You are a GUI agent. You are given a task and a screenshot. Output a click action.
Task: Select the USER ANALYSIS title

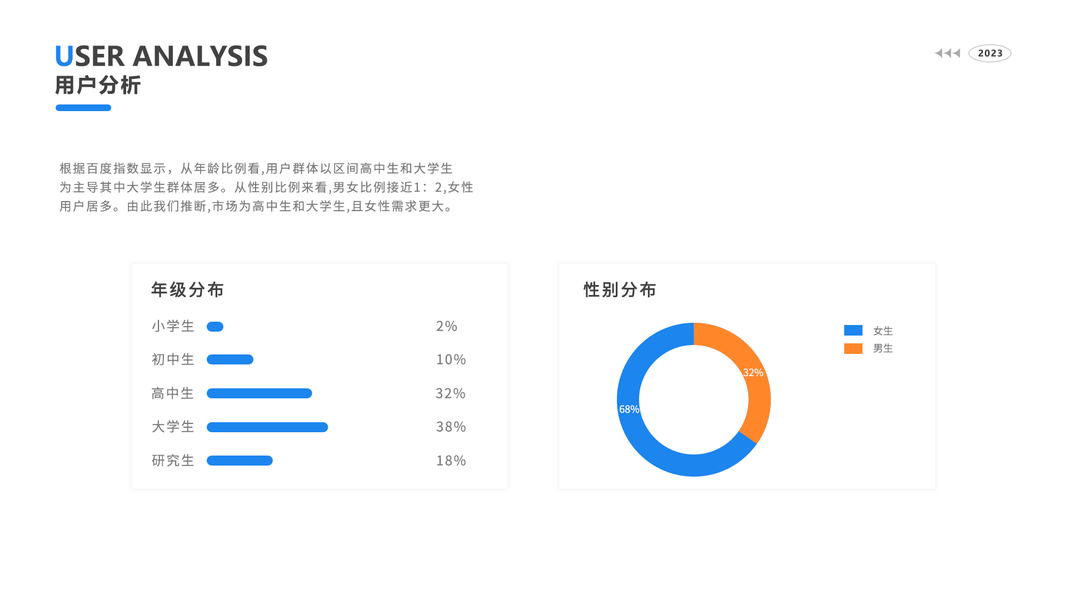pos(161,56)
